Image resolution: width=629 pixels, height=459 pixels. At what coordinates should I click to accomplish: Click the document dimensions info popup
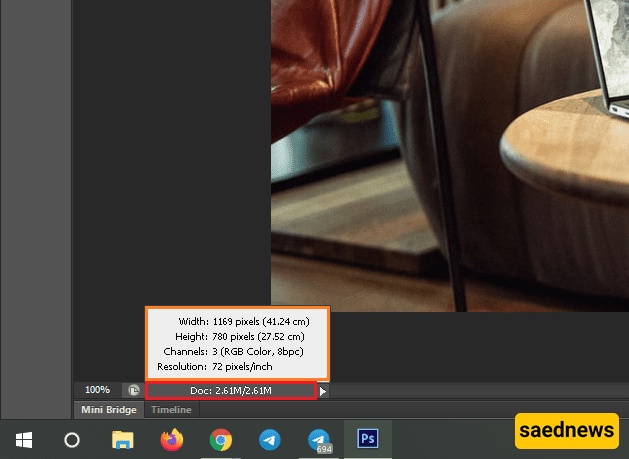tap(237, 344)
